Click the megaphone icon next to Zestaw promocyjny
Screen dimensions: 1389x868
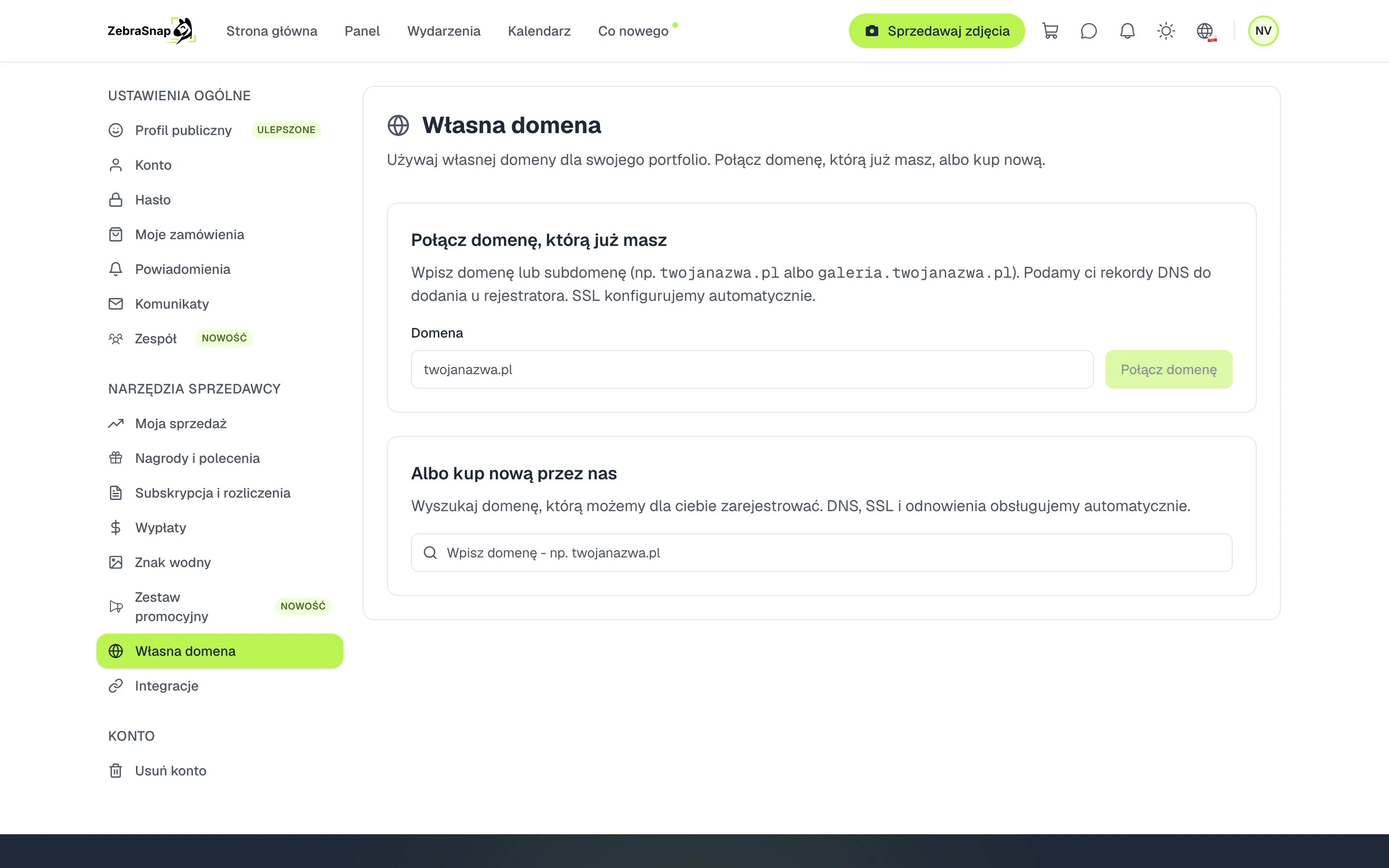(116, 607)
